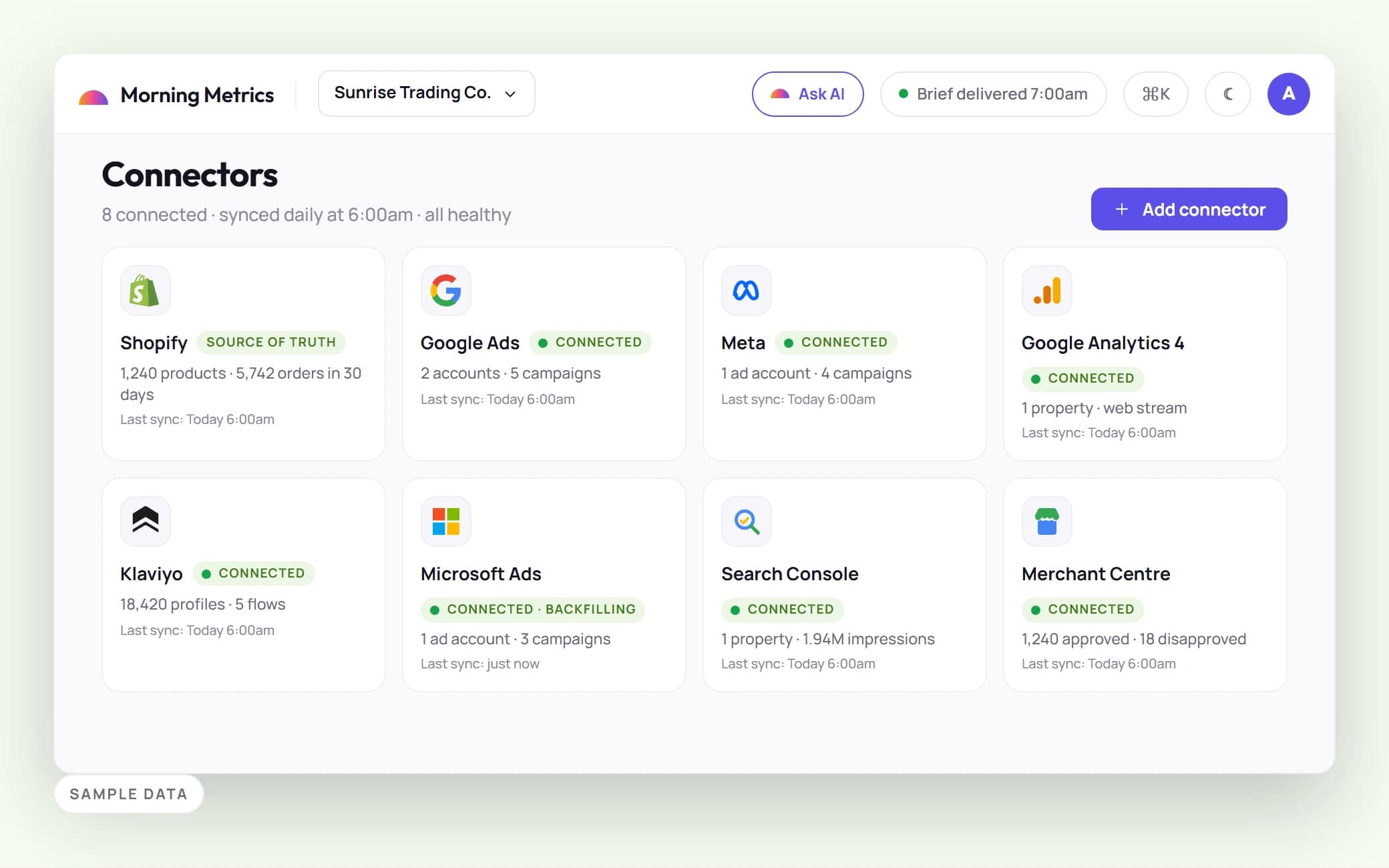1389x868 pixels.
Task: Click the Google Ads CONNECTED badge
Action: 590,342
